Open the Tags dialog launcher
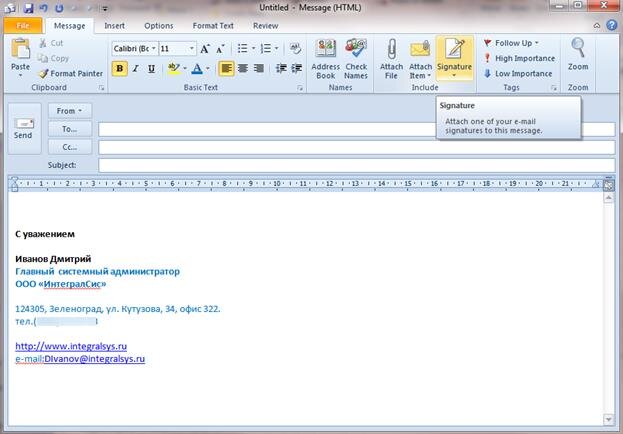 click(554, 88)
